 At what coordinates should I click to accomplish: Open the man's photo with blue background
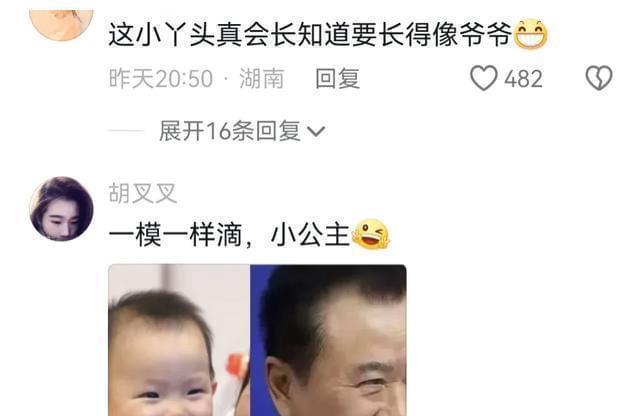[328, 340]
